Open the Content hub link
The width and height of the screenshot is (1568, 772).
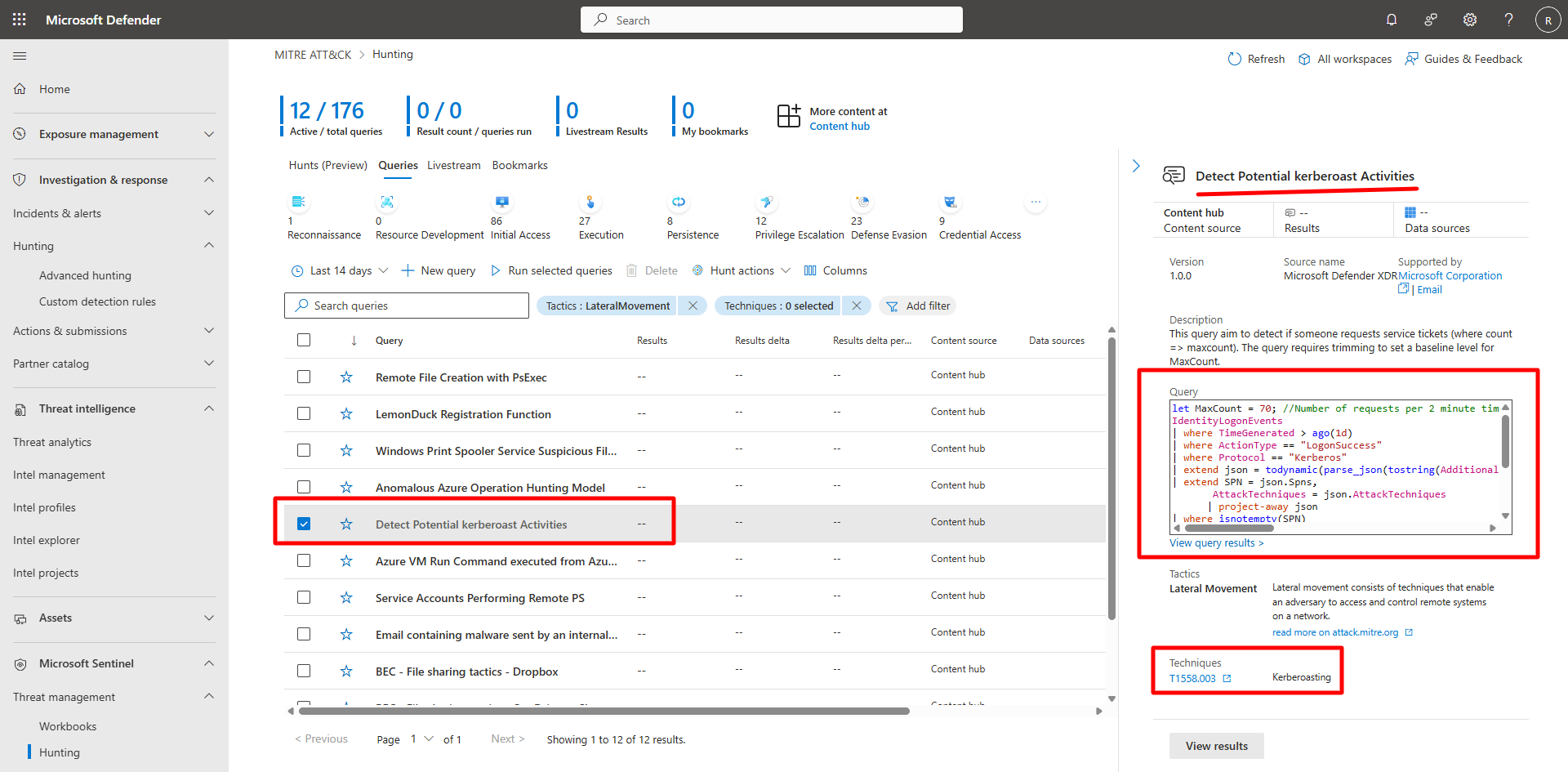(840, 126)
